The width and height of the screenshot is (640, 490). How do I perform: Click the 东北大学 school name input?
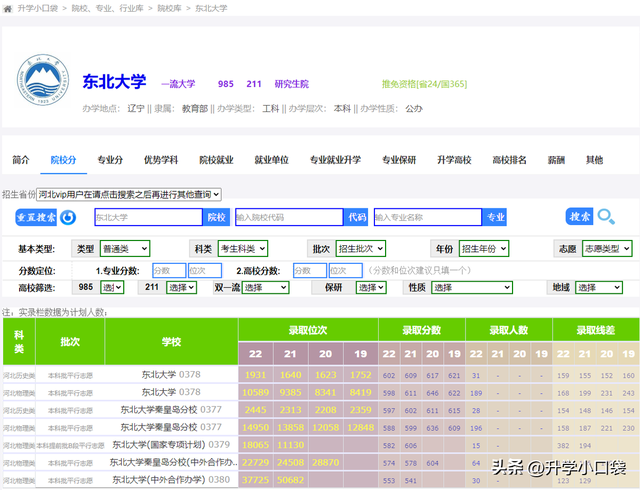point(149,217)
